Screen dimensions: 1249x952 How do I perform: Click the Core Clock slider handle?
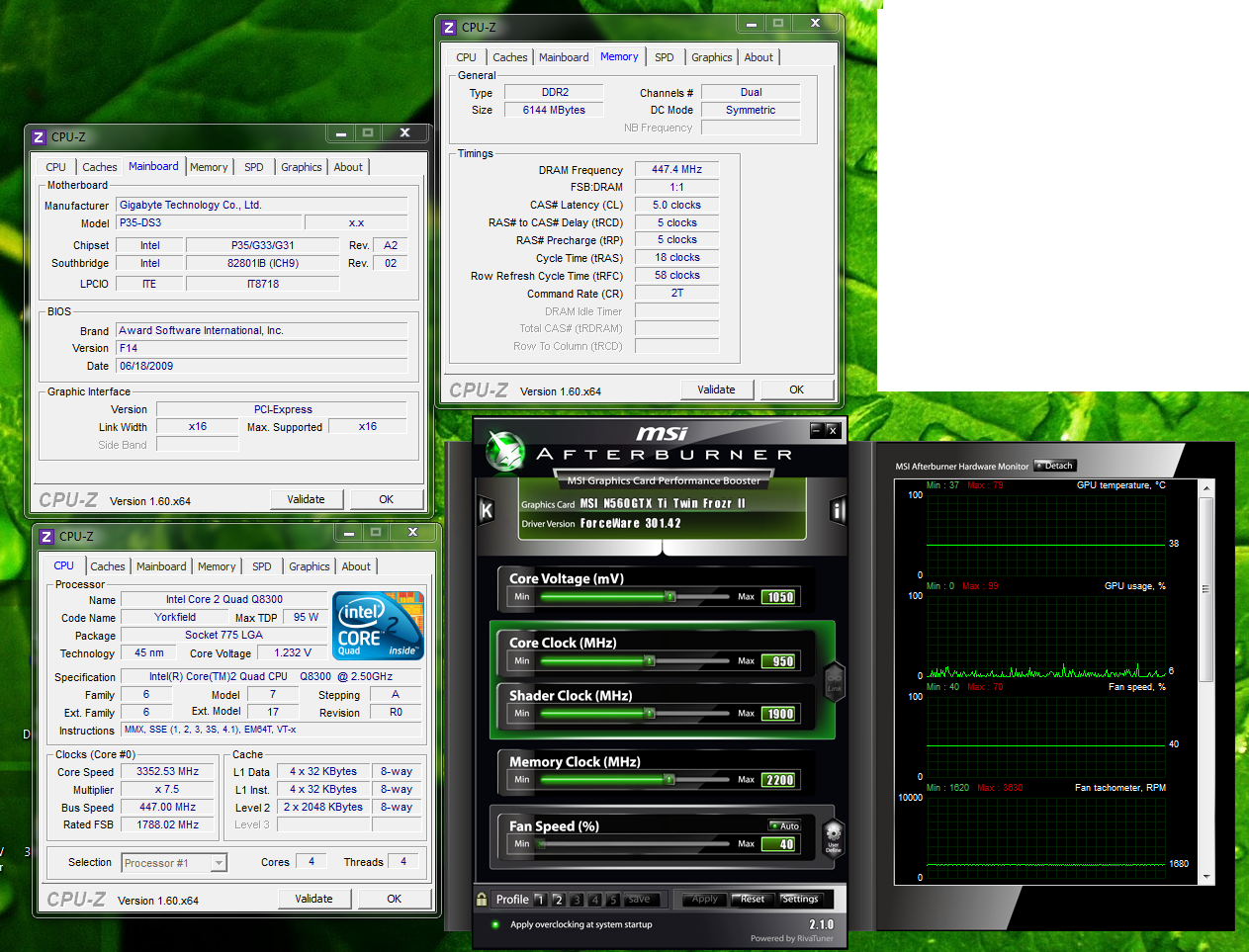pos(650,661)
